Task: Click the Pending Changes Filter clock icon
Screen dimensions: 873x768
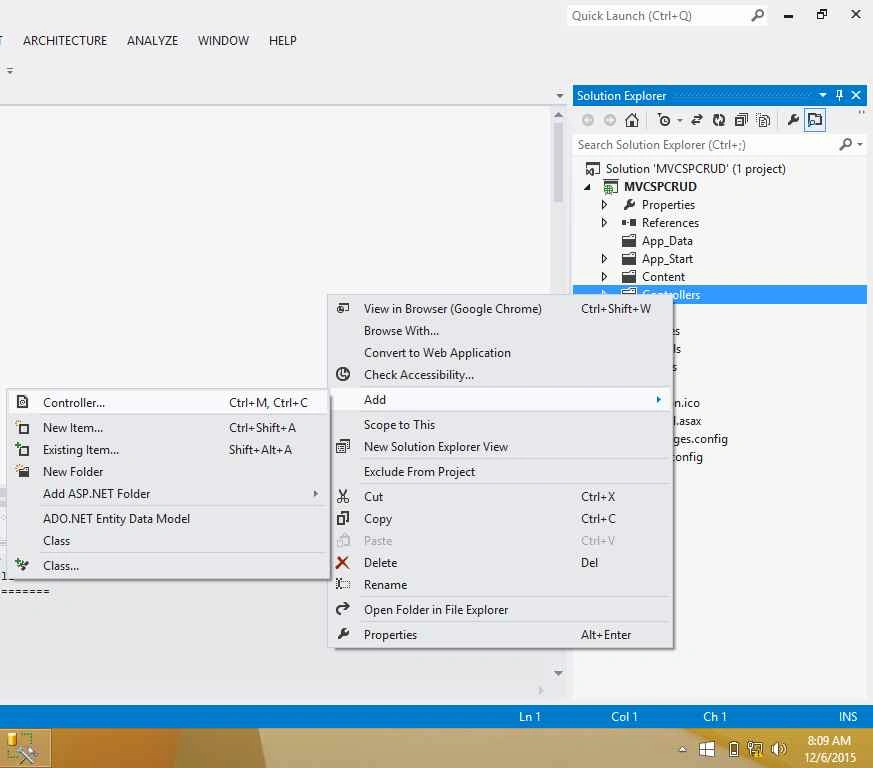Action: tap(664, 120)
